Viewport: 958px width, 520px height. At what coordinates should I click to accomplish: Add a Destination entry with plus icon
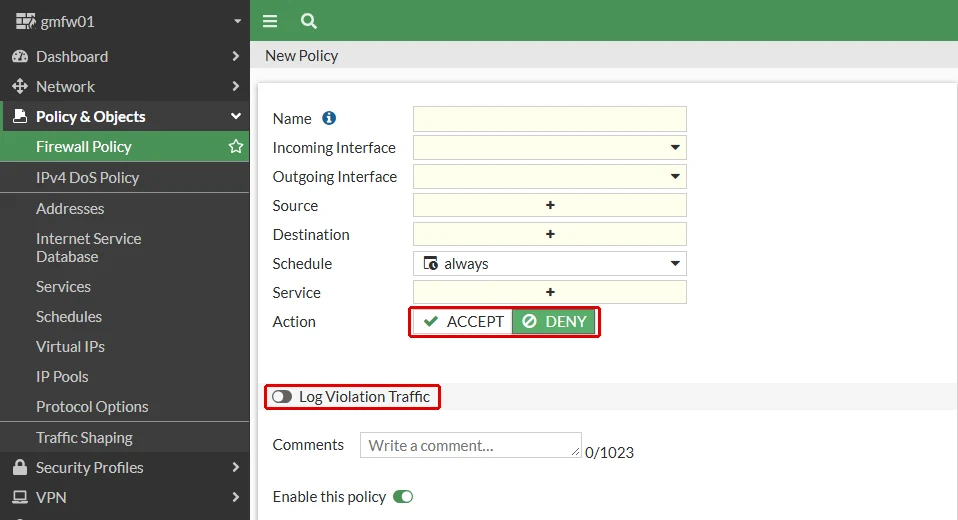pyautogui.click(x=550, y=234)
